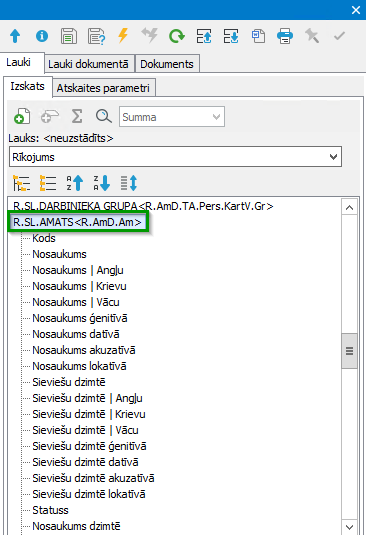Viewport: 366px width, 535px height.
Task: Click the field list scrollbar thumb
Action: click(349, 351)
